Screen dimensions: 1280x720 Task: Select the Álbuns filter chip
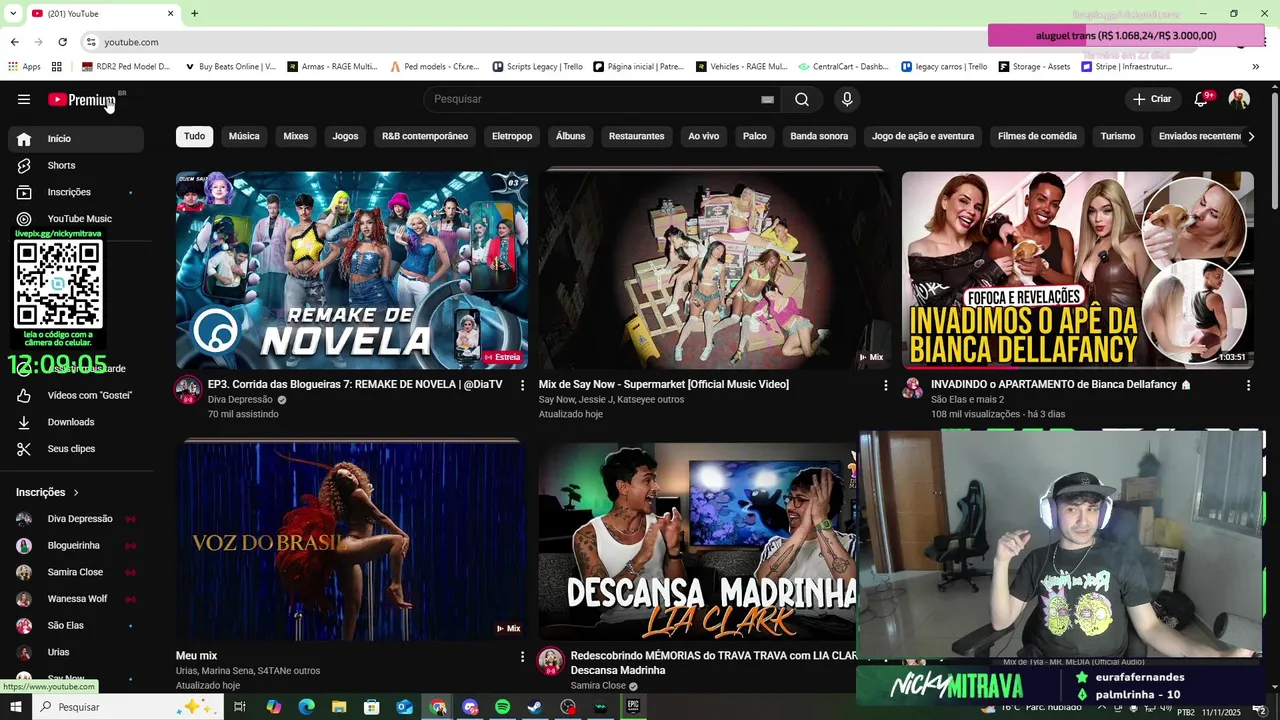click(570, 136)
